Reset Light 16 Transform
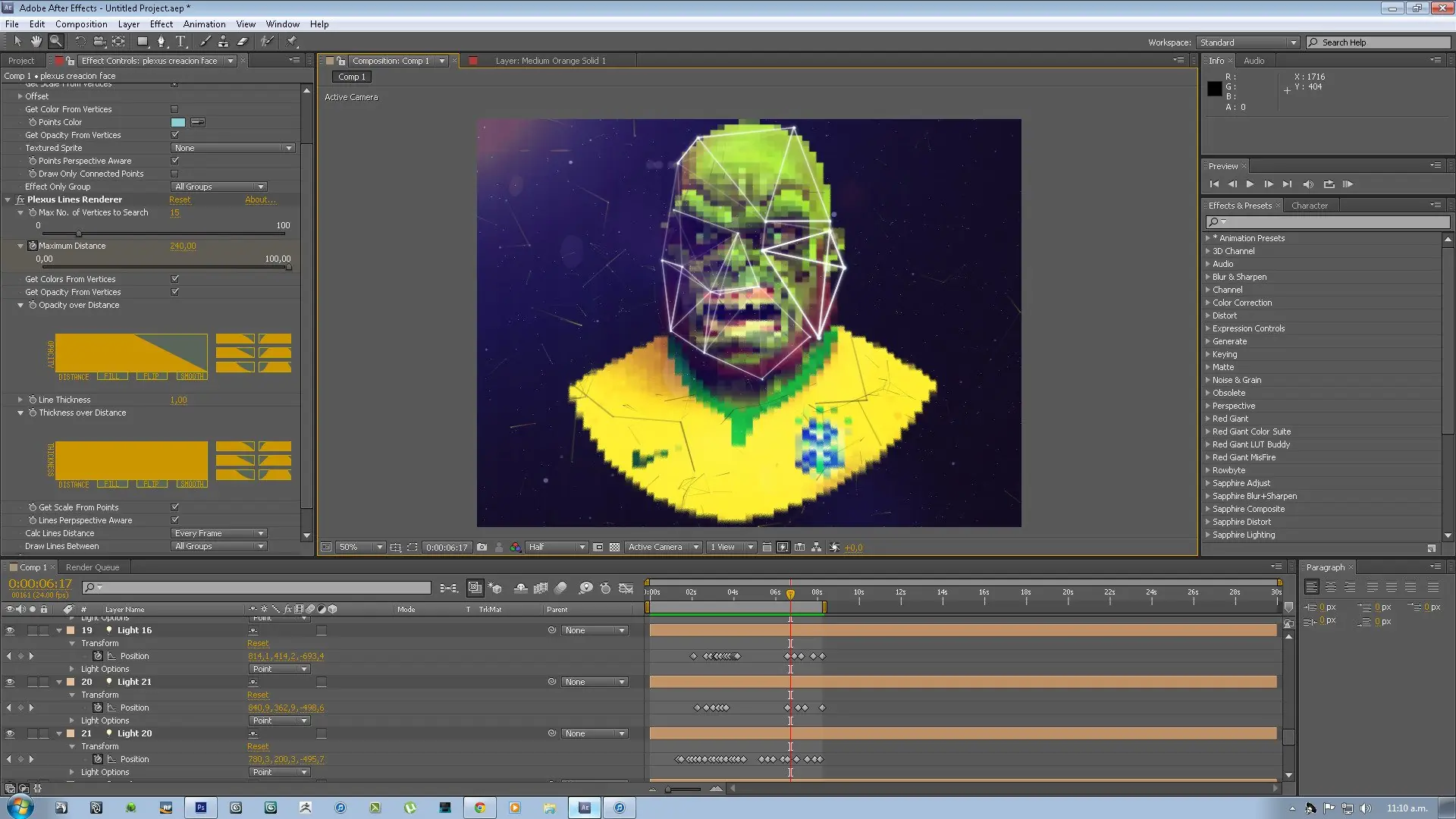Viewport: 1456px width, 819px height. click(258, 643)
